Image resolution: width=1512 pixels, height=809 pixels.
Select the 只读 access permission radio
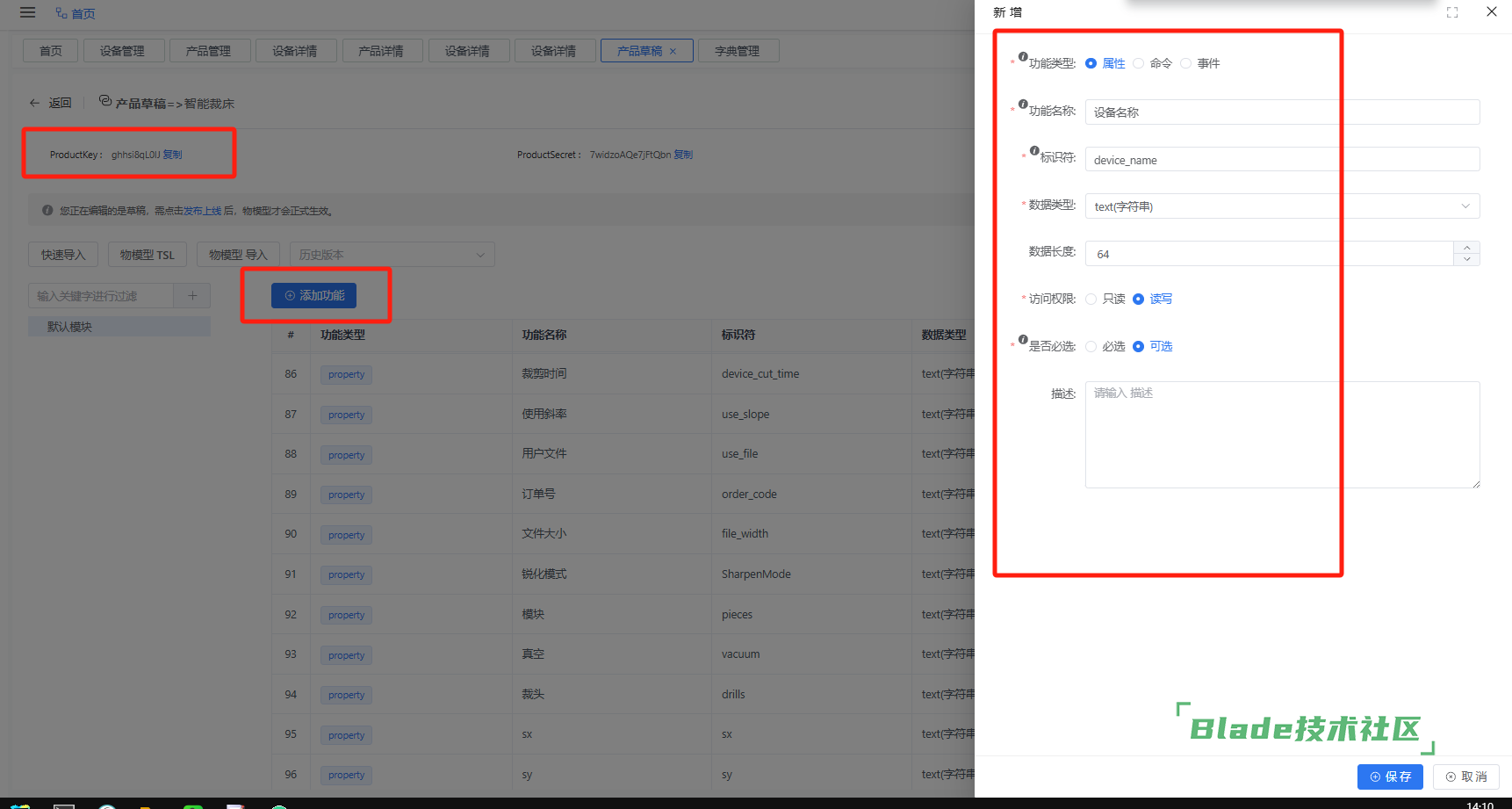coord(1091,299)
